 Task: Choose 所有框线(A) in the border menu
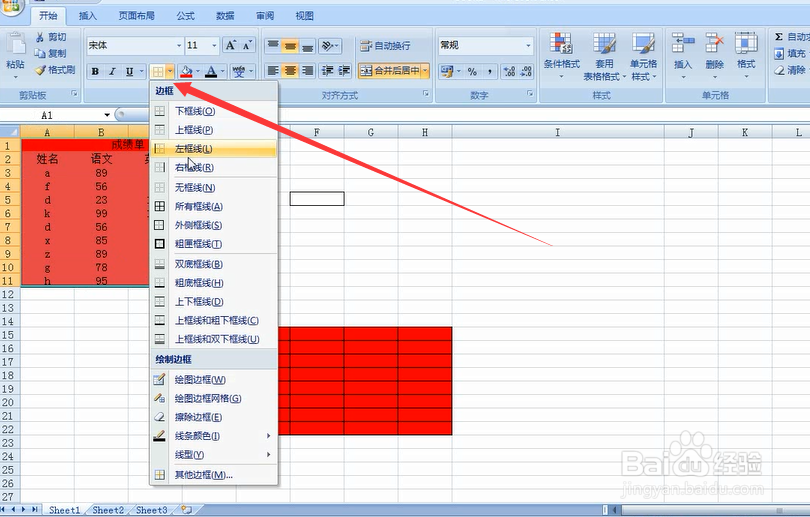(x=214, y=207)
